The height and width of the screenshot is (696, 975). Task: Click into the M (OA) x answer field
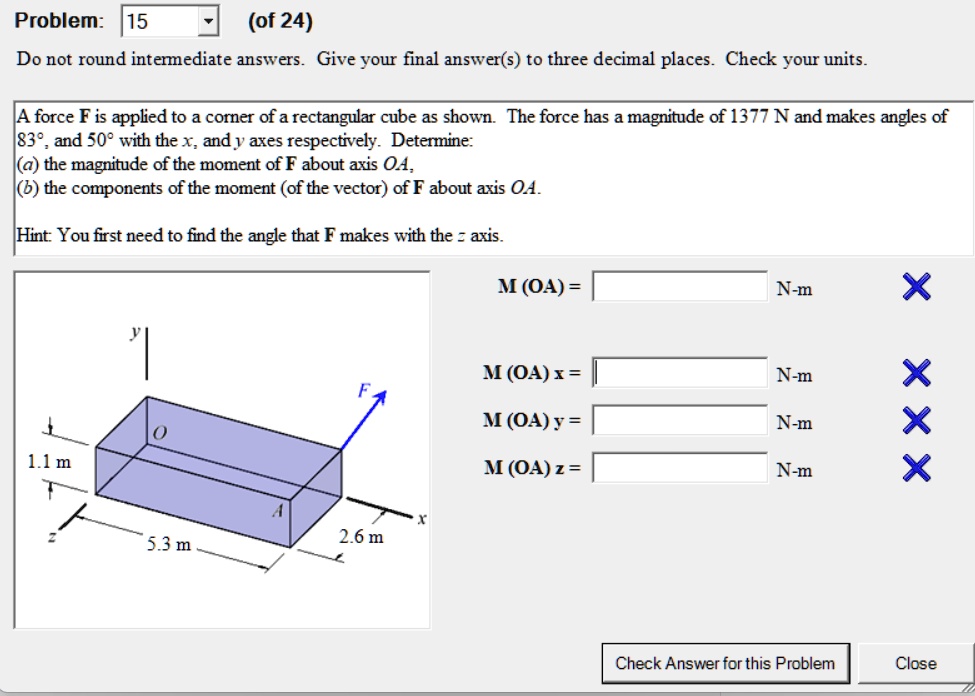(x=680, y=373)
